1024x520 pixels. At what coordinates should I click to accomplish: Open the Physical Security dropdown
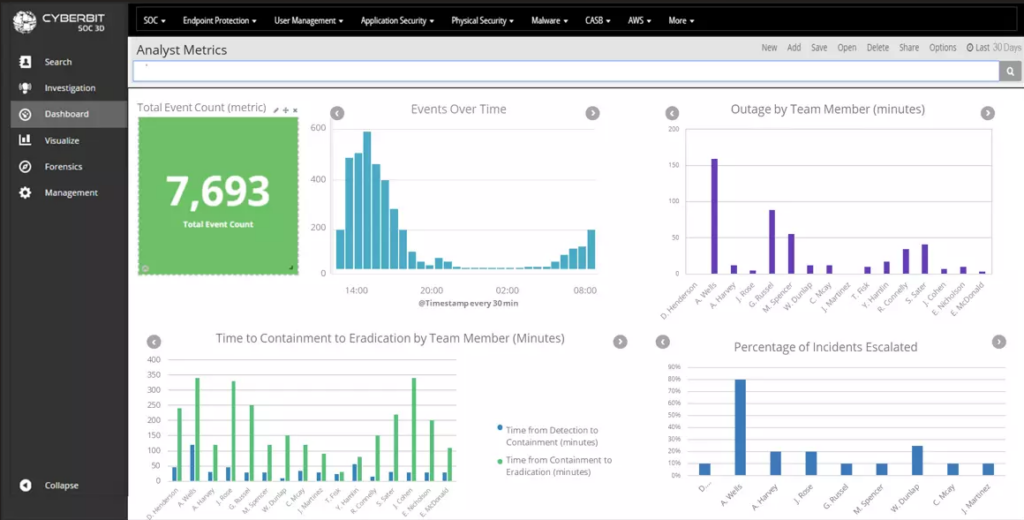[483, 20]
